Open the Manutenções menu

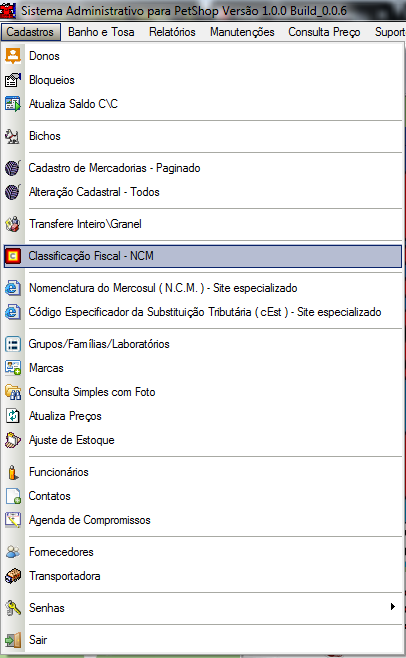click(x=242, y=32)
